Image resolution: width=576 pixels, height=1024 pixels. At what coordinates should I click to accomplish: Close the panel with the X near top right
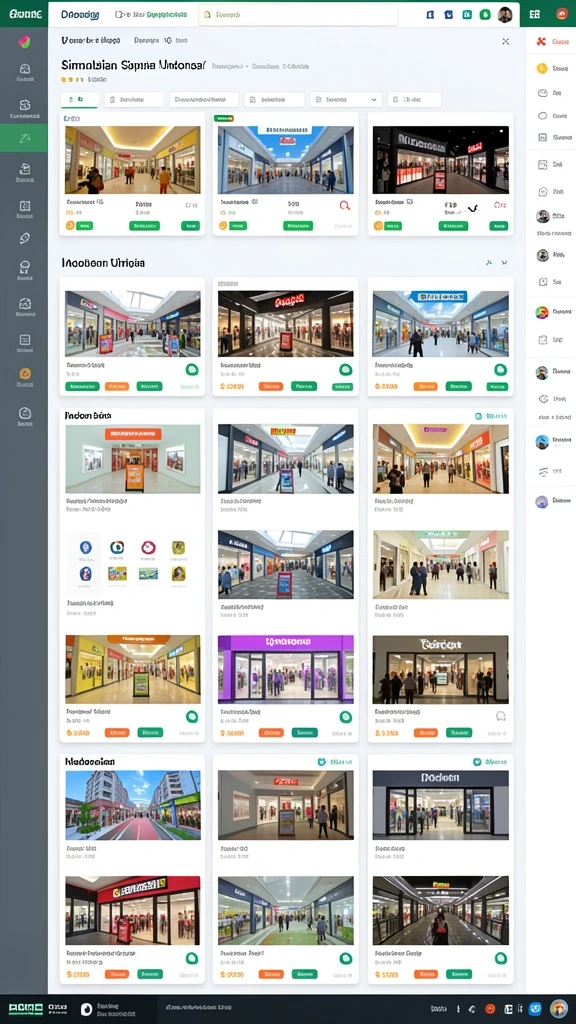(505, 41)
